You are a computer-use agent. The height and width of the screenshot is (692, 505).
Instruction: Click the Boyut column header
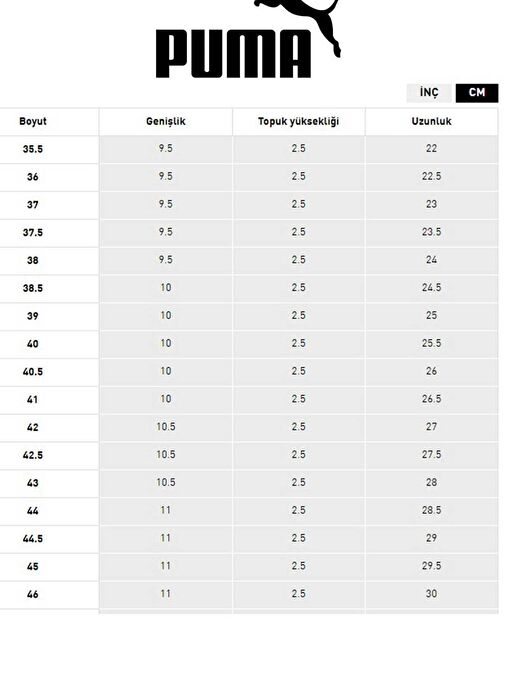click(x=33, y=121)
